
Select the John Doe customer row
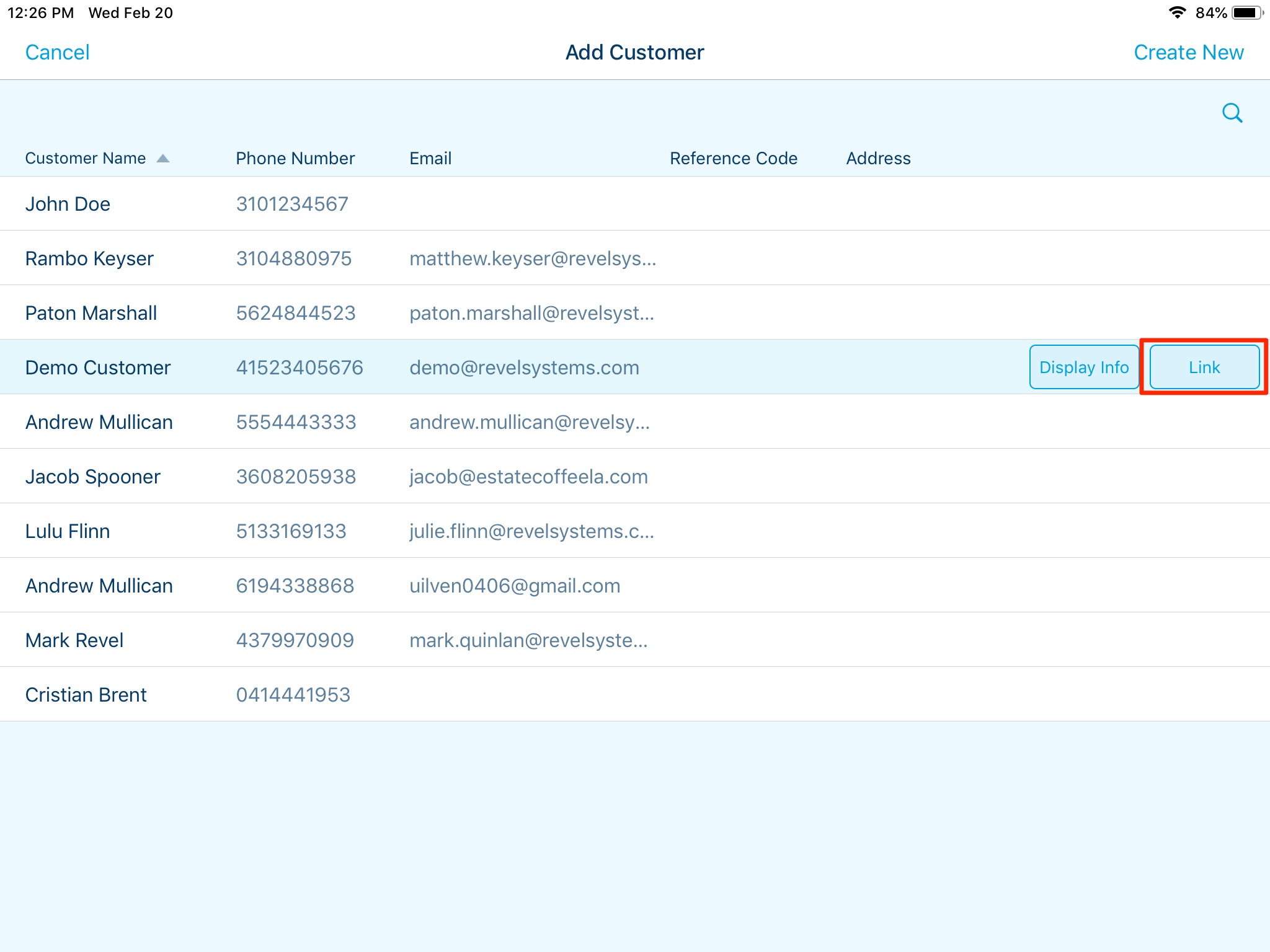coord(68,204)
